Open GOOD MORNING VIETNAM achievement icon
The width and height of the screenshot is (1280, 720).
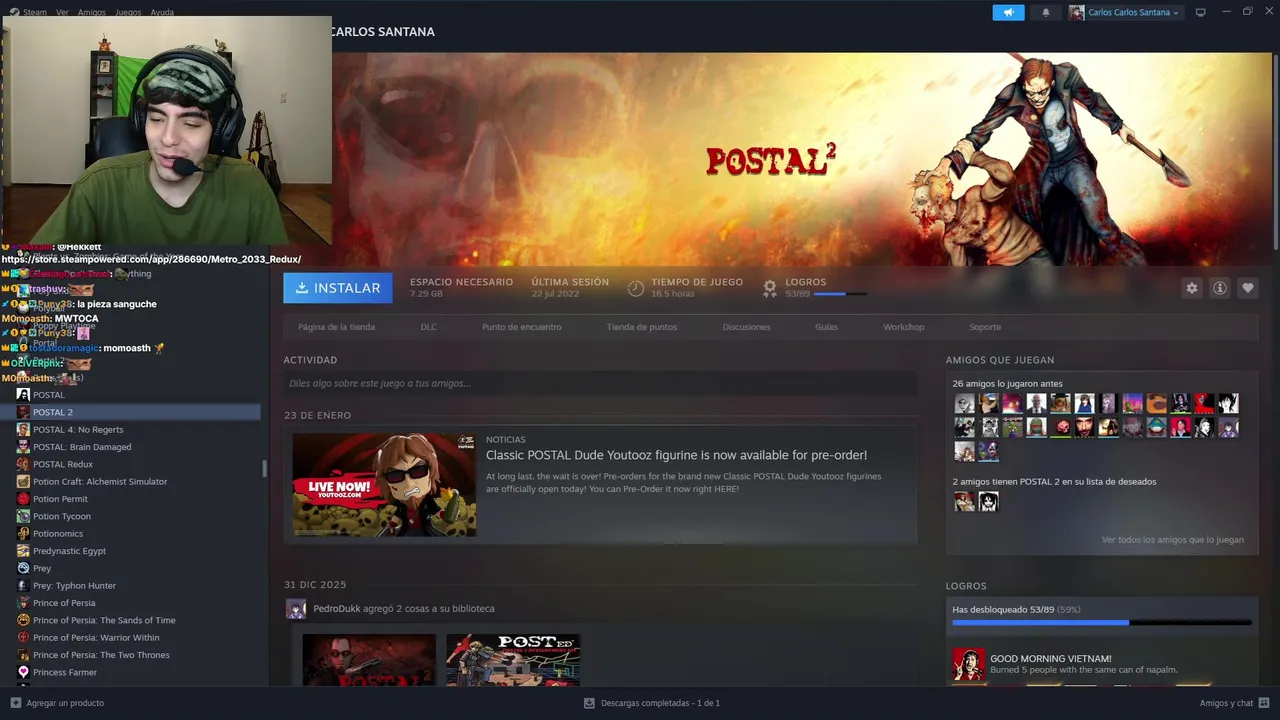pyautogui.click(x=968, y=664)
